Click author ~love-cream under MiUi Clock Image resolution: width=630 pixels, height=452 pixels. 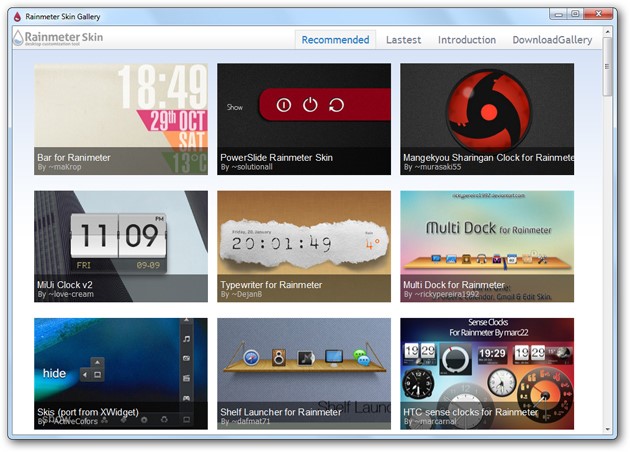coord(71,295)
